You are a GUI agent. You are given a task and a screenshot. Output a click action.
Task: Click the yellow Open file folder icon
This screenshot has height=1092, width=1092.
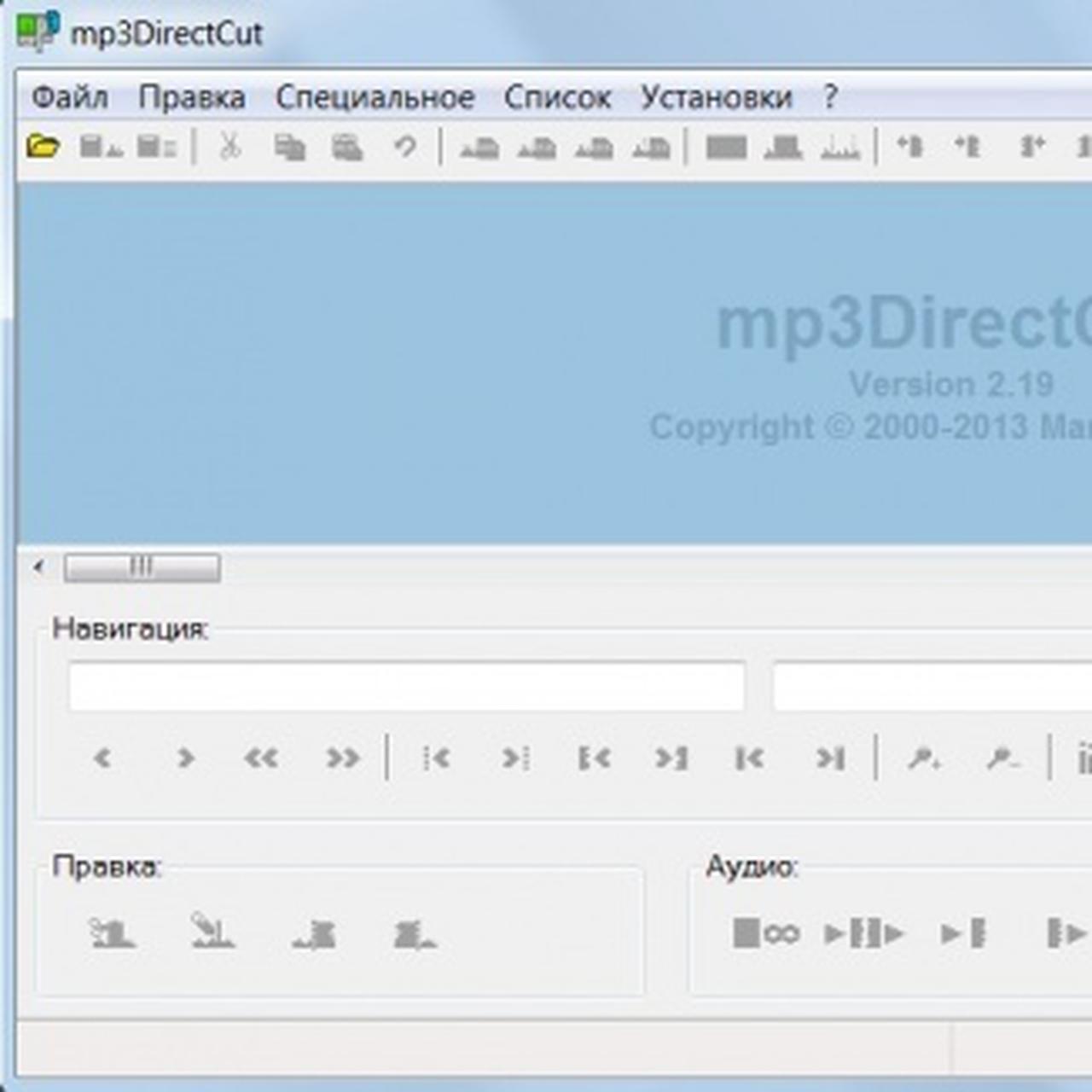pos(43,147)
